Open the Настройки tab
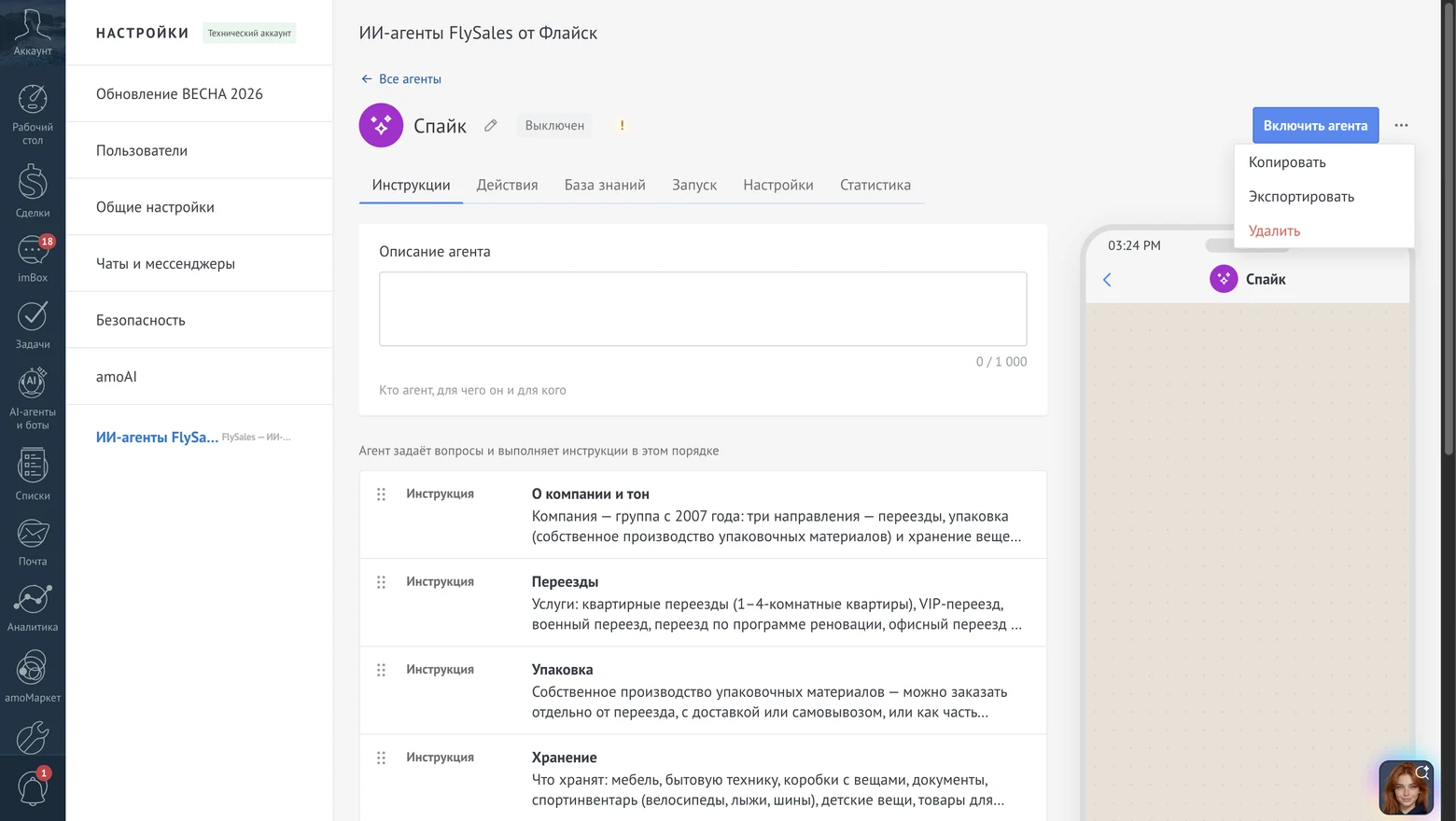Viewport: 1456px width, 821px height. point(778,185)
